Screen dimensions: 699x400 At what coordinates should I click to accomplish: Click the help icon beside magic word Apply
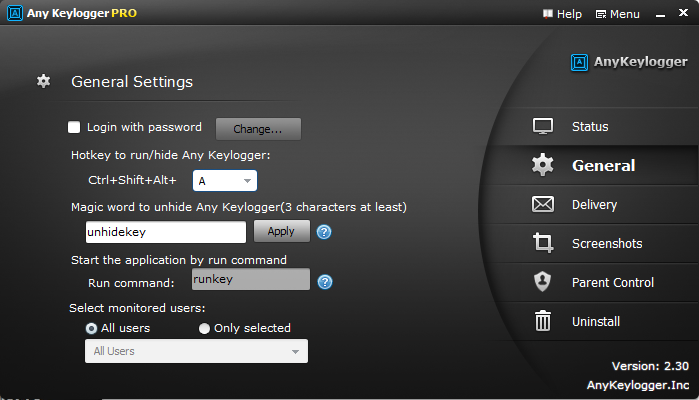tap(324, 232)
